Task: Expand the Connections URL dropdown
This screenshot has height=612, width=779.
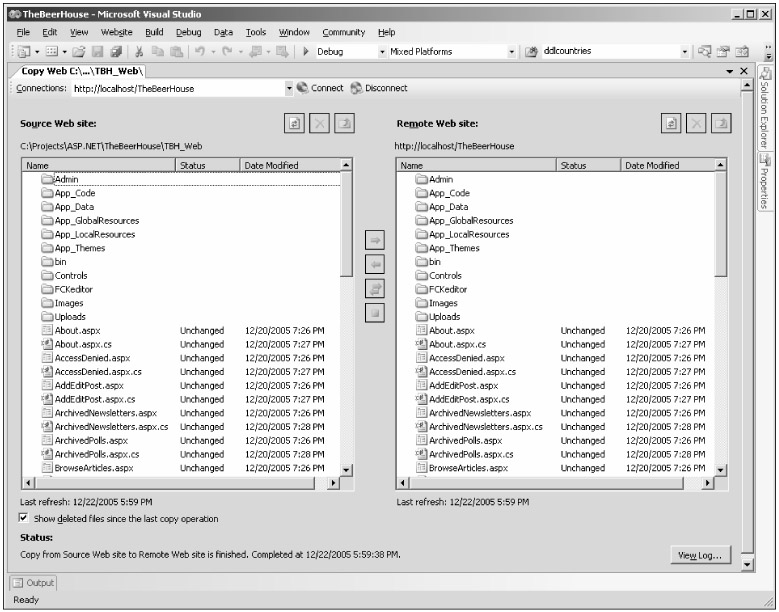Action: pos(289,88)
